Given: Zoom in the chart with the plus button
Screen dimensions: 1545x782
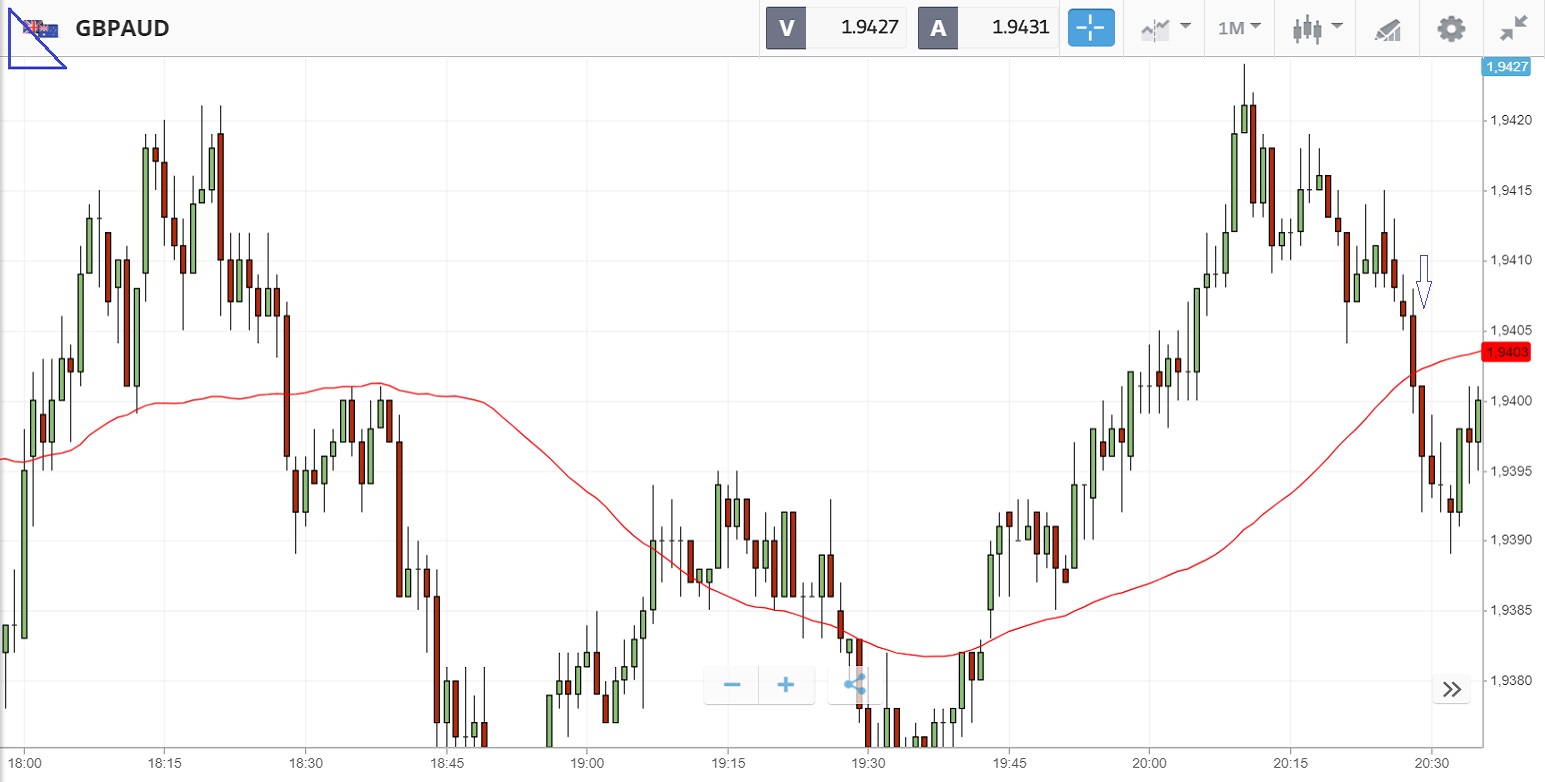Looking at the screenshot, I should point(786,685).
